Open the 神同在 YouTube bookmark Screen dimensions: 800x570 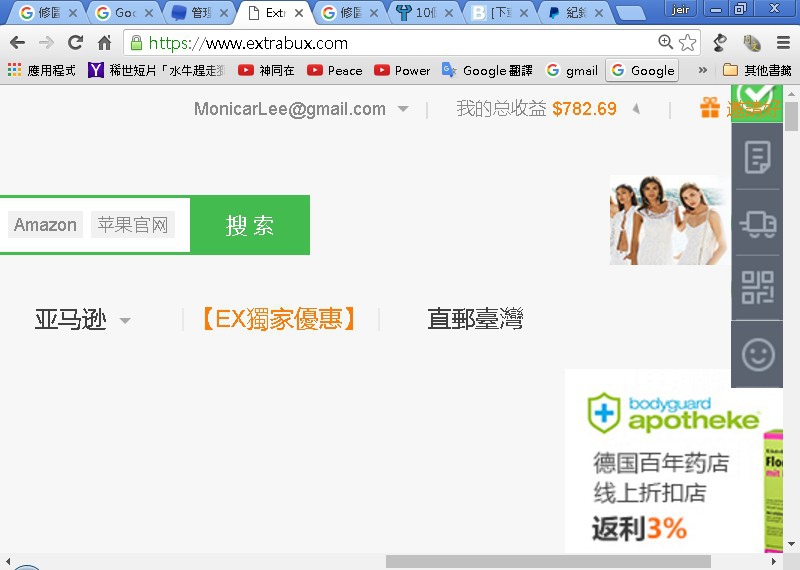[266, 70]
